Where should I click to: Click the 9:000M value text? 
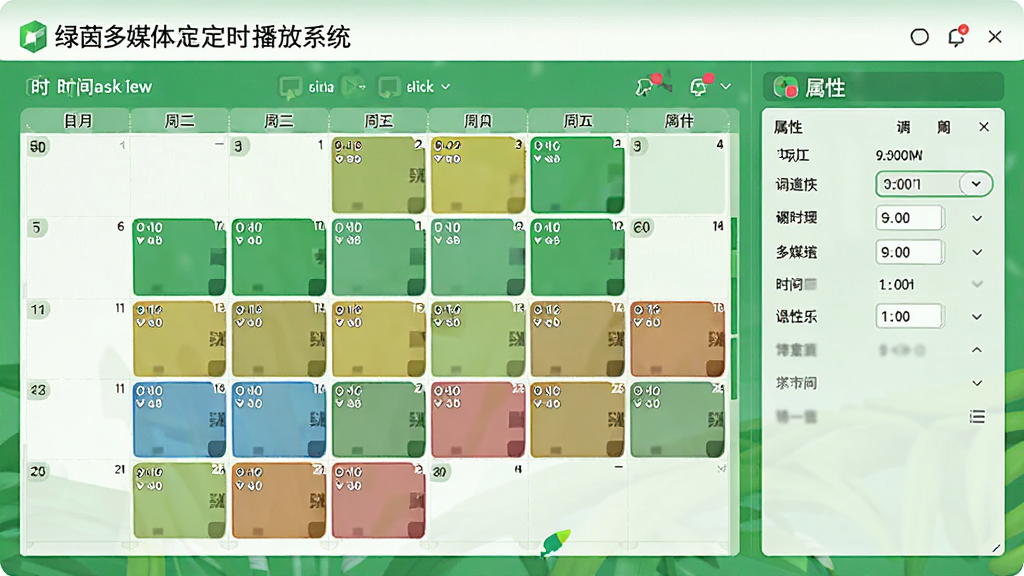point(899,155)
